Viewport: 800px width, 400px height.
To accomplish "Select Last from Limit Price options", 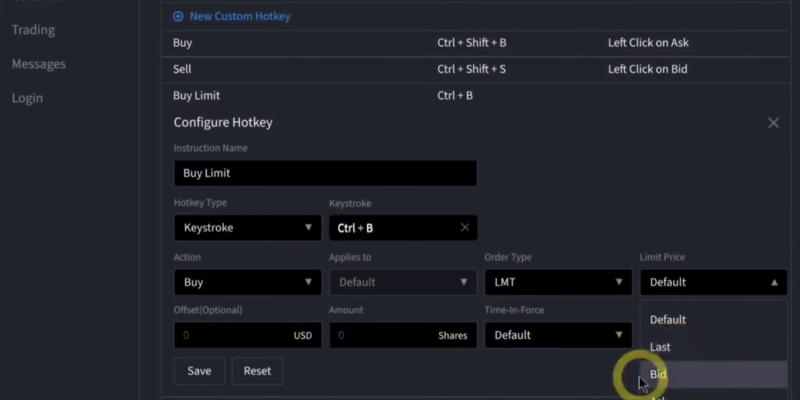I will tap(700, 347).
